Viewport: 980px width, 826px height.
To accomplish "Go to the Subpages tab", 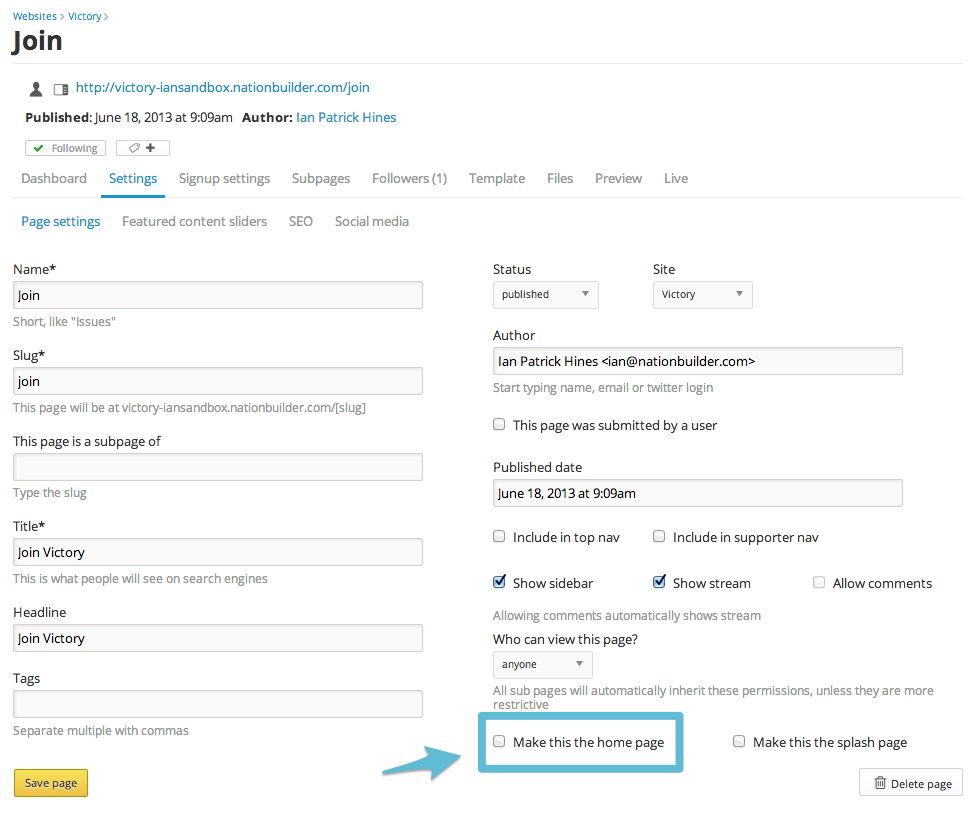I will point(321,179).
